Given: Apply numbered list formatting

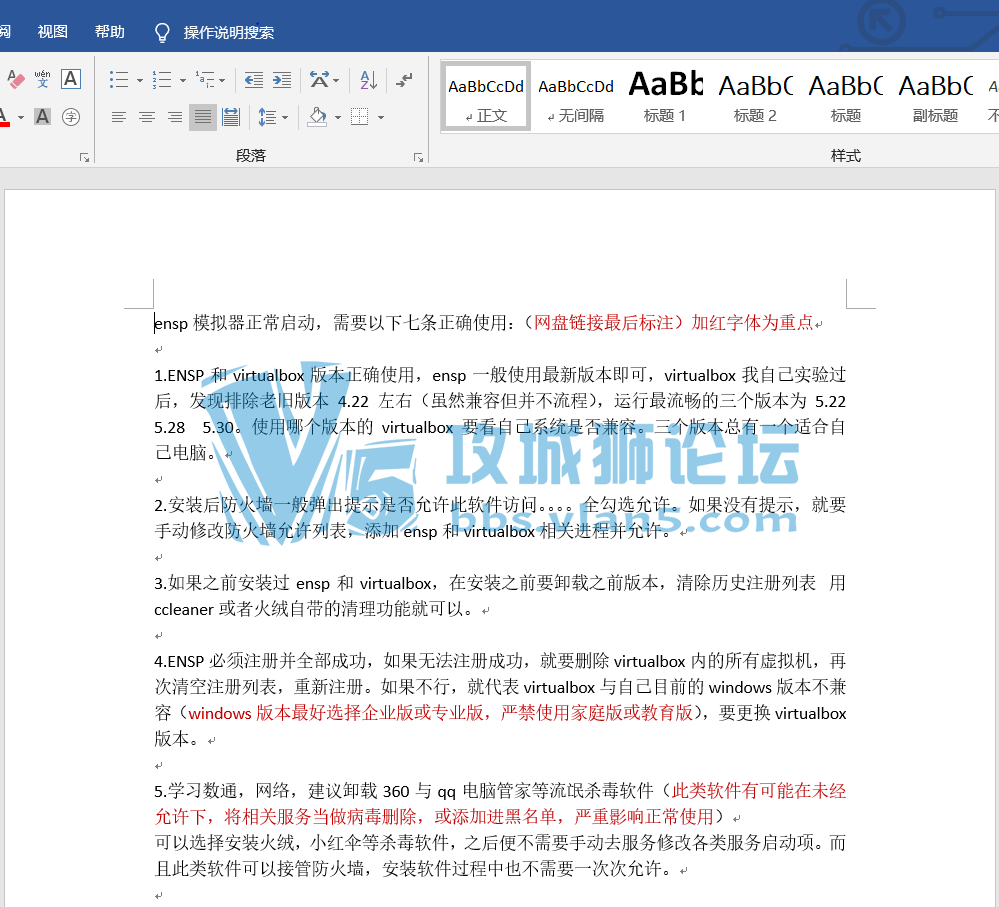Looking at the screenshot, I should 162,80.
